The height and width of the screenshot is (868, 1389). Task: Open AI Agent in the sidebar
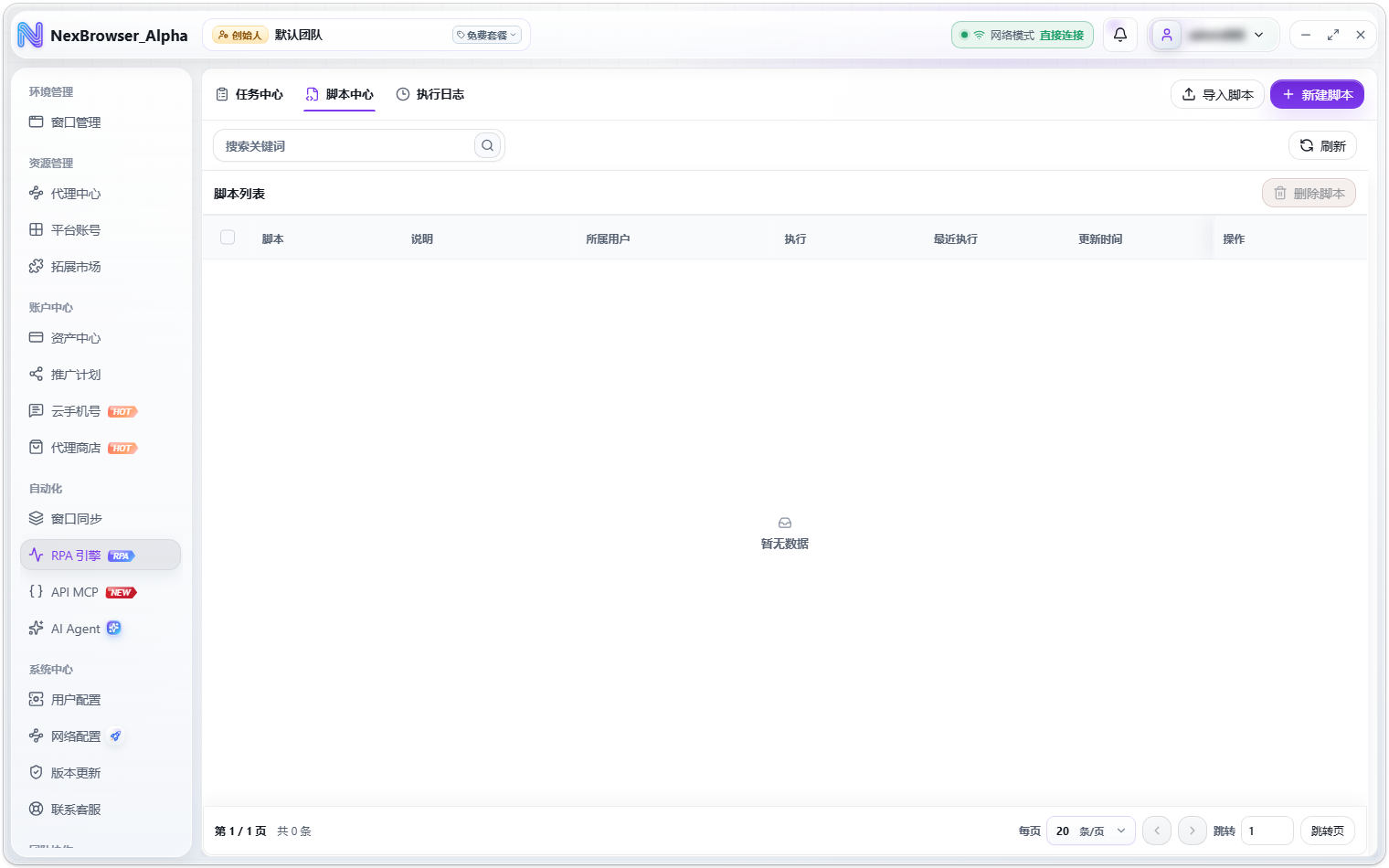[101, 629]
